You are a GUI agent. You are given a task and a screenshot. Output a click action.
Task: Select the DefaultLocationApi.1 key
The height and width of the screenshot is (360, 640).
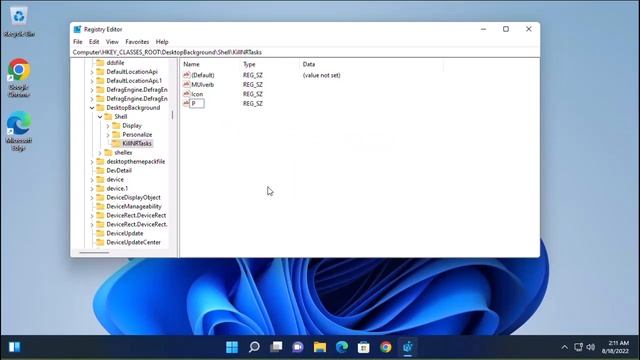134,80
